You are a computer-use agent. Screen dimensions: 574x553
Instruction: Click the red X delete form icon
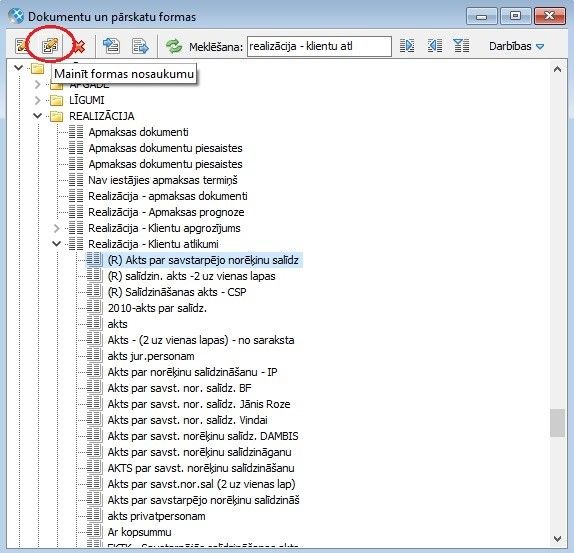79,46
